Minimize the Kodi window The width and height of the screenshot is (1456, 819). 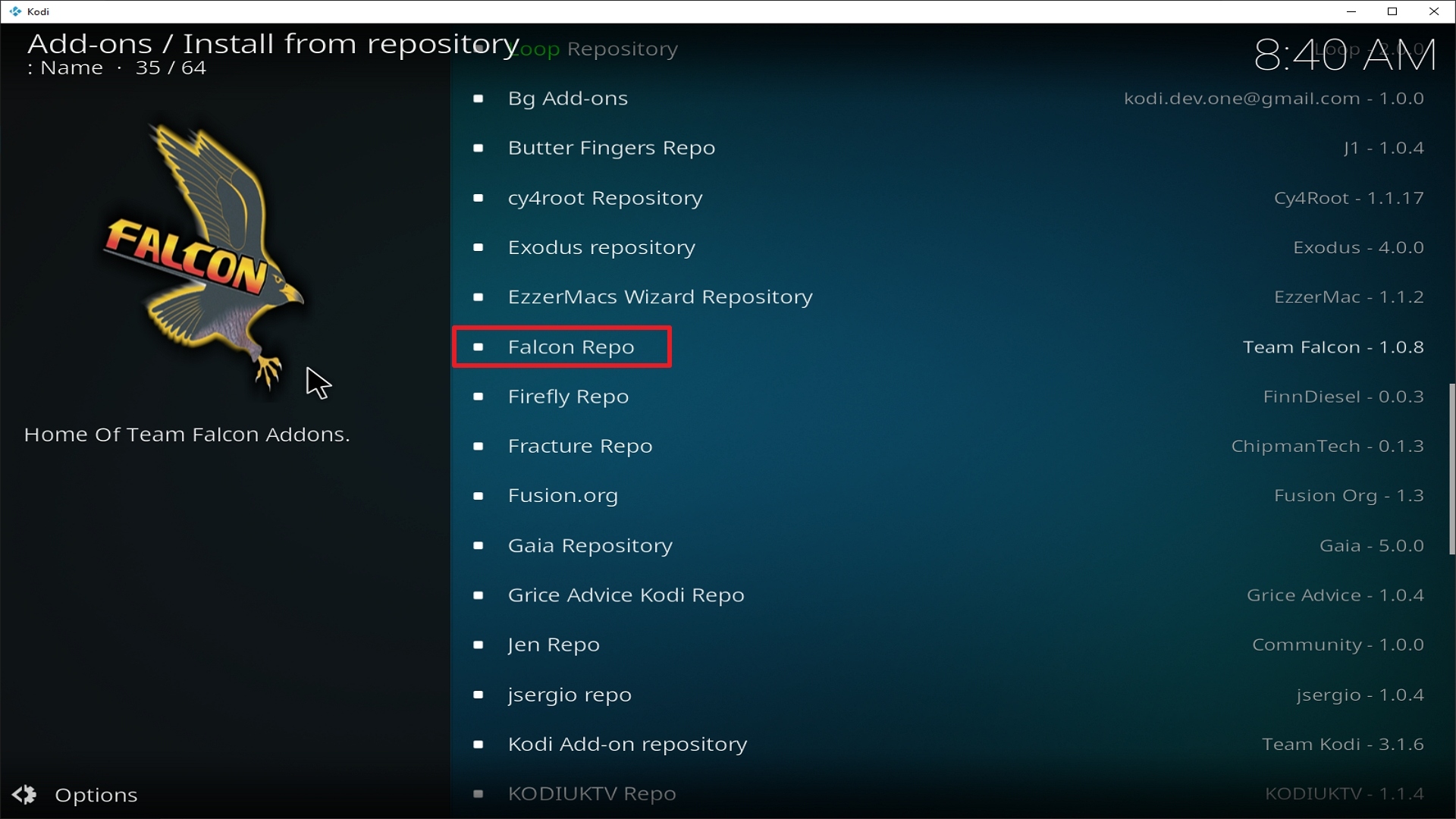1351,11
